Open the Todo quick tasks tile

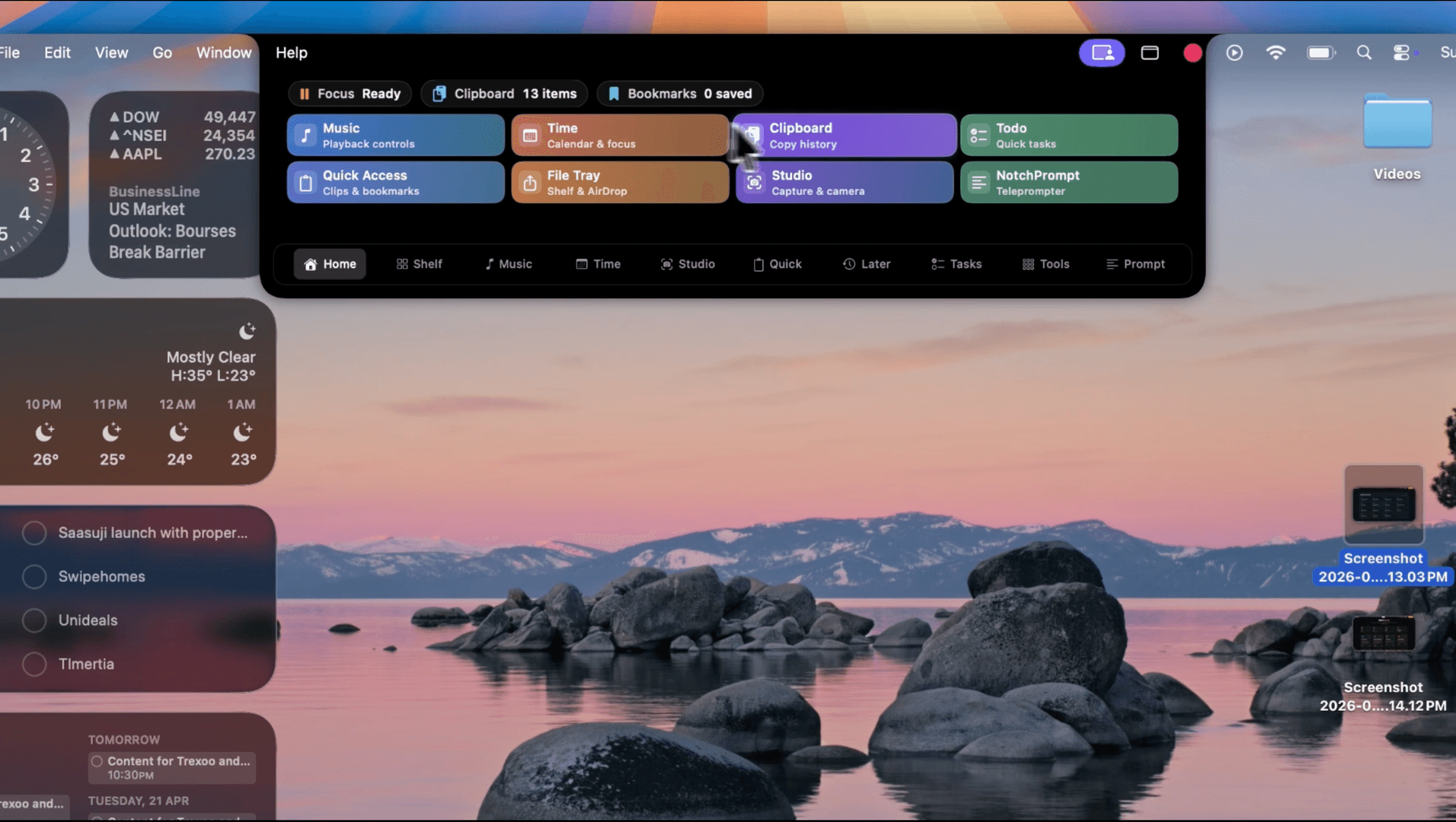coord(1069,135)
